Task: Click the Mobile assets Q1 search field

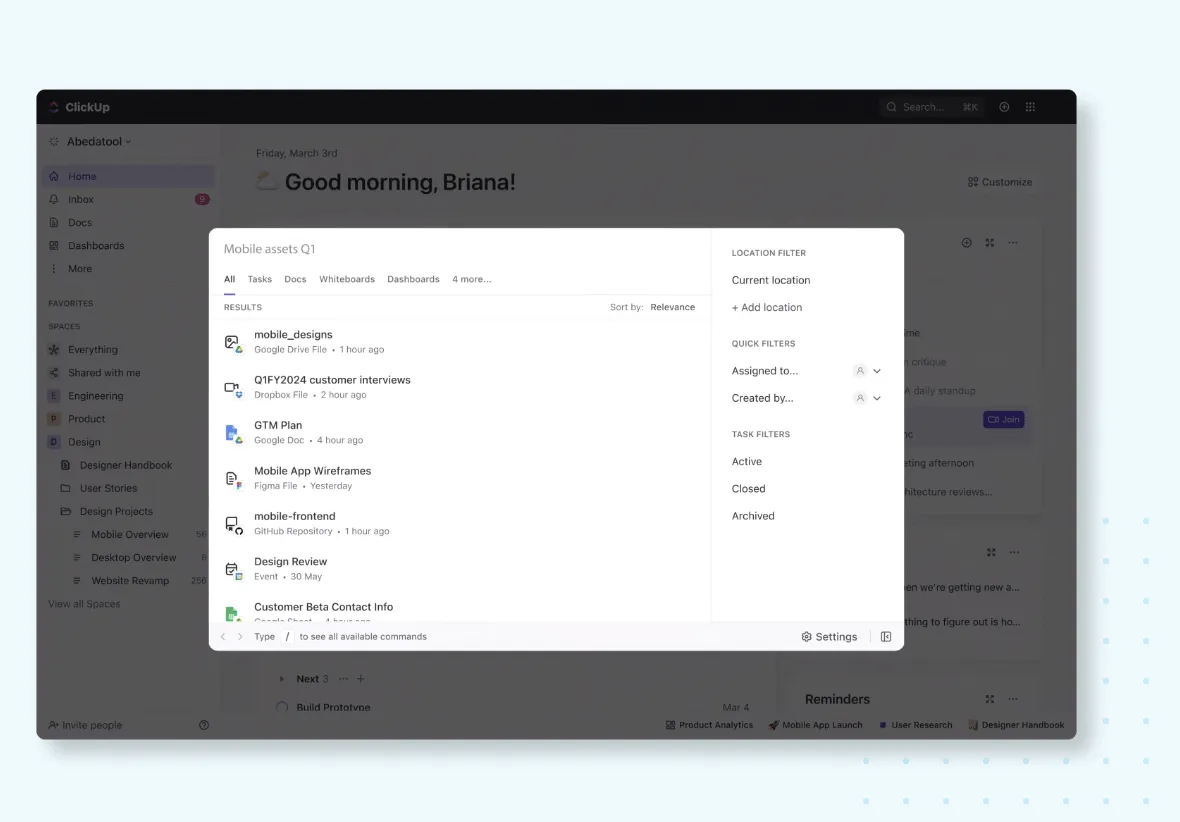Action: coord(459,249)
